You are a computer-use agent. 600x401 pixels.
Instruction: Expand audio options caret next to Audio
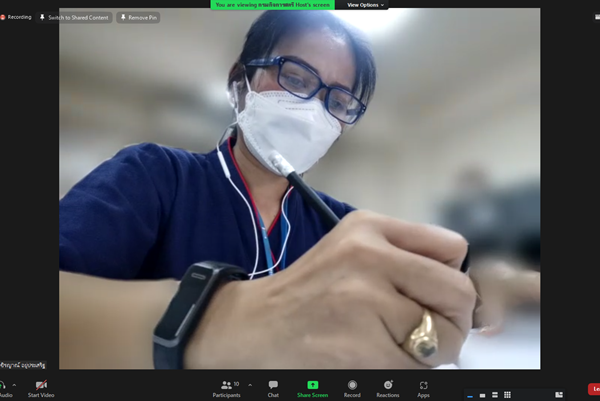pos(14,385)
